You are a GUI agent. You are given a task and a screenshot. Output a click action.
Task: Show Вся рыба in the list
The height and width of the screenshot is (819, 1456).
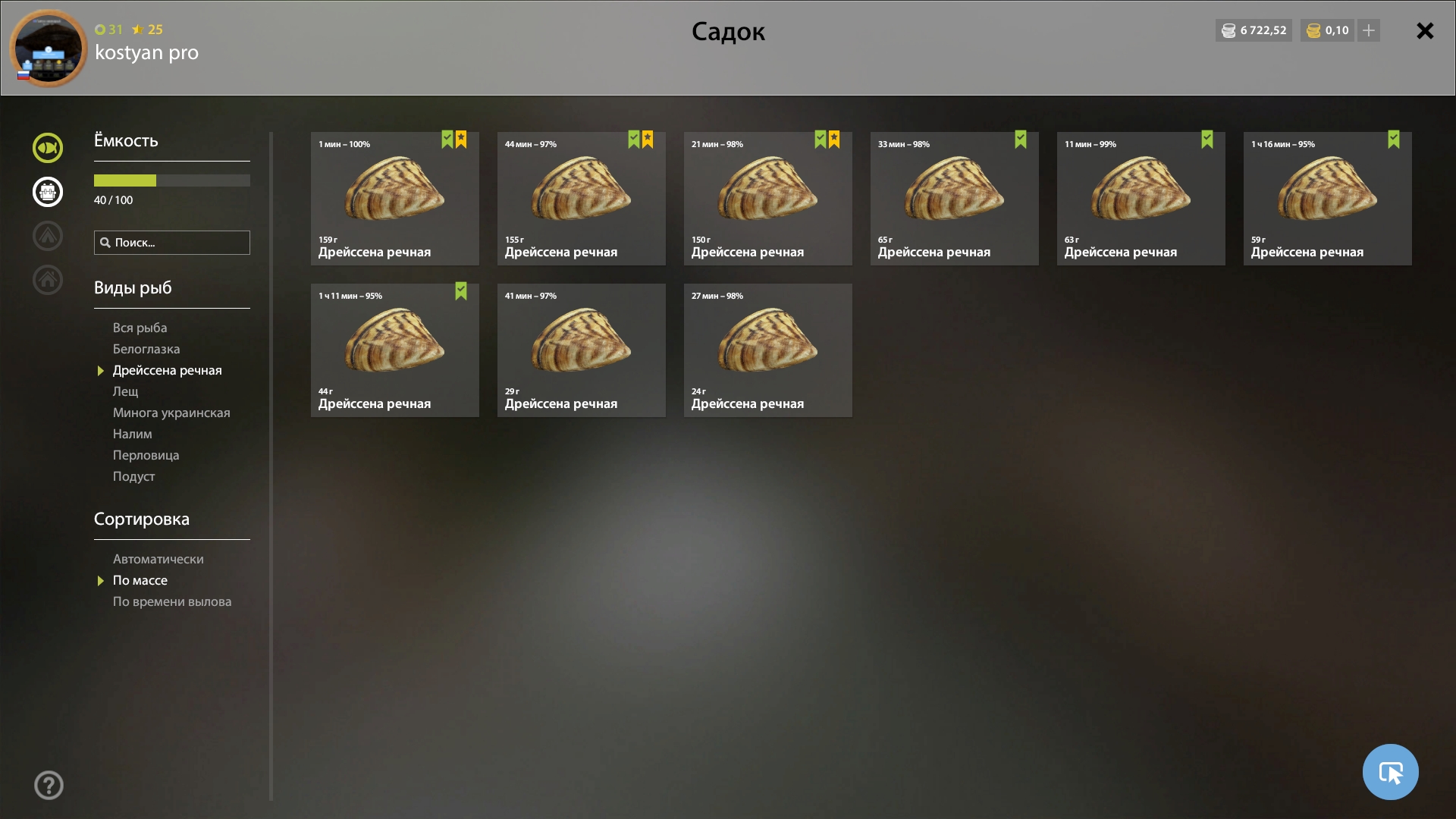coord(140,328)
